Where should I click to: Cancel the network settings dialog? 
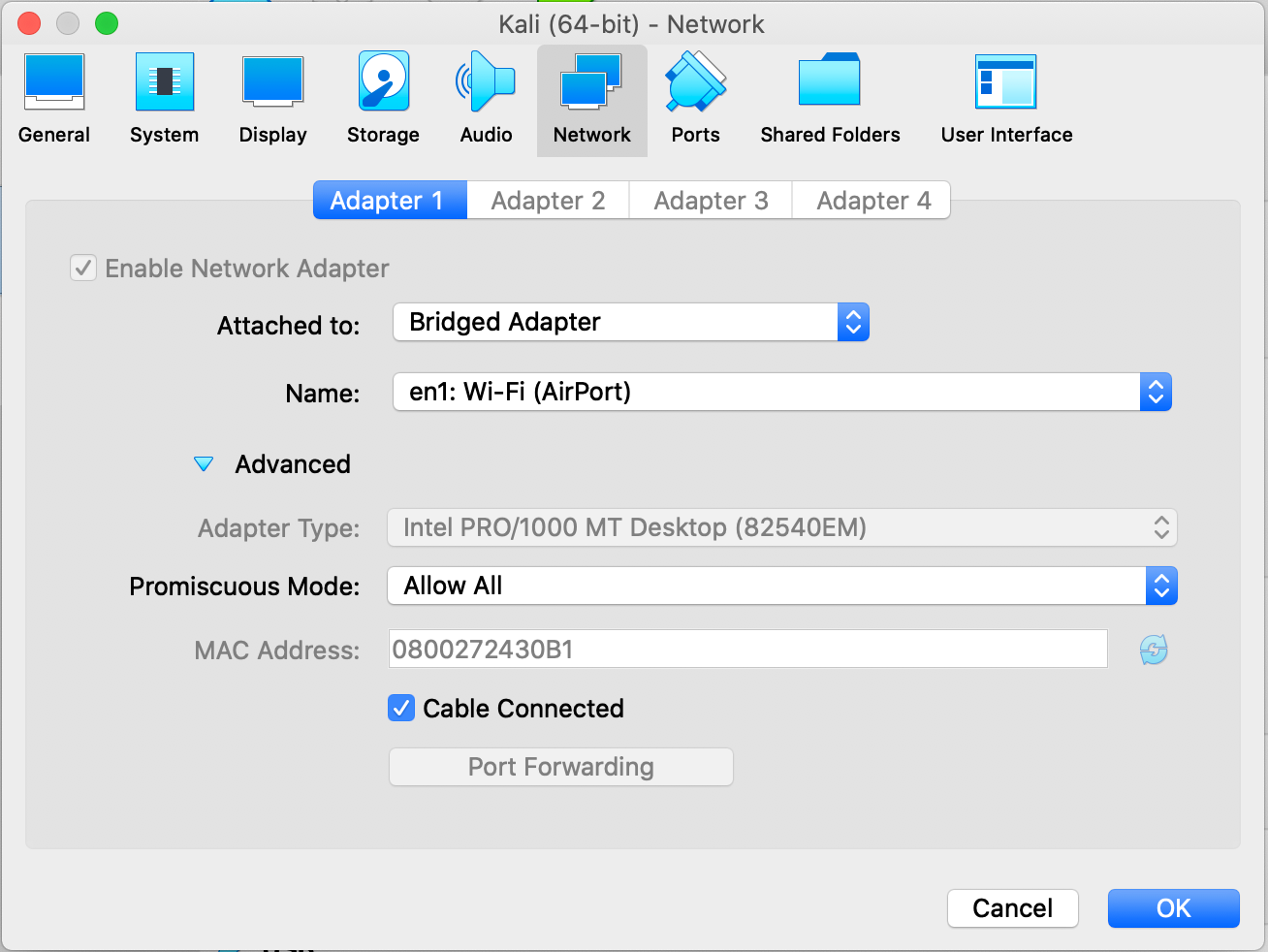pyautogui.click(x=1012, y=908)
